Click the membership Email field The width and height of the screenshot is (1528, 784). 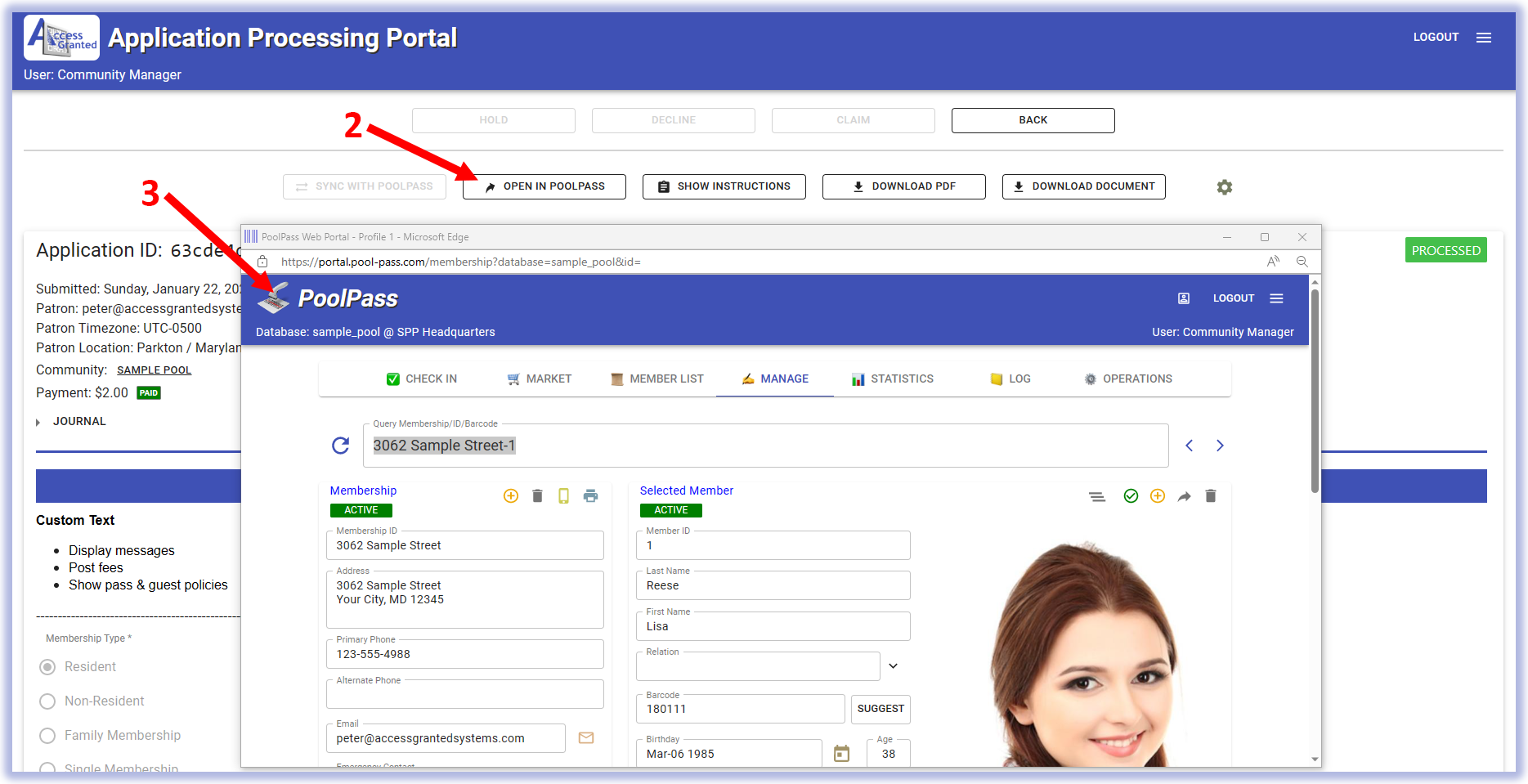[446, 738]
